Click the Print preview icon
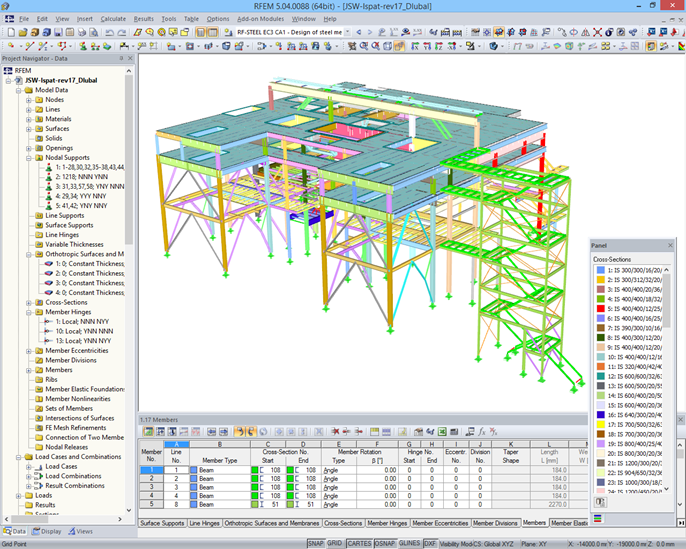The height and width of the screenshot is (549, 686). pos(93,32)
